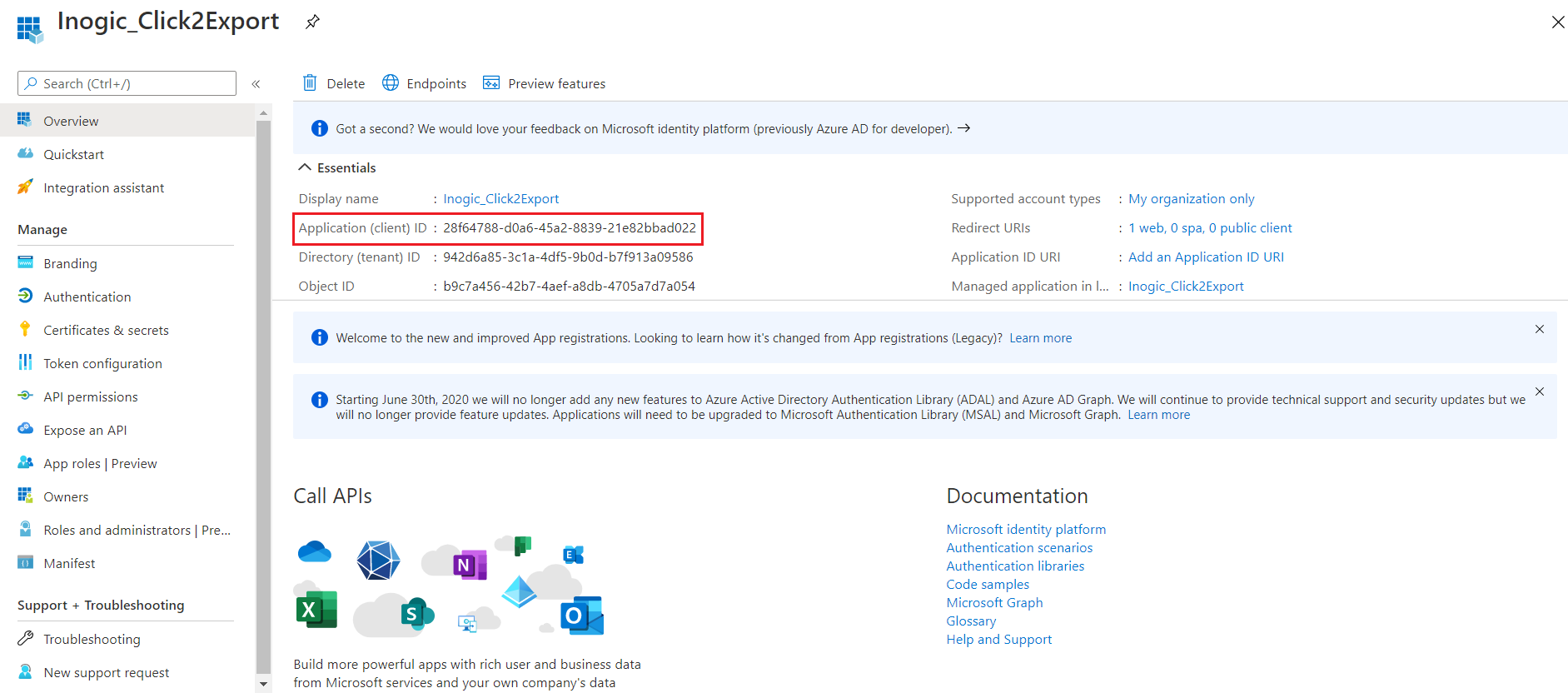Click the Integration assistant rocket icon

(25, 187)
